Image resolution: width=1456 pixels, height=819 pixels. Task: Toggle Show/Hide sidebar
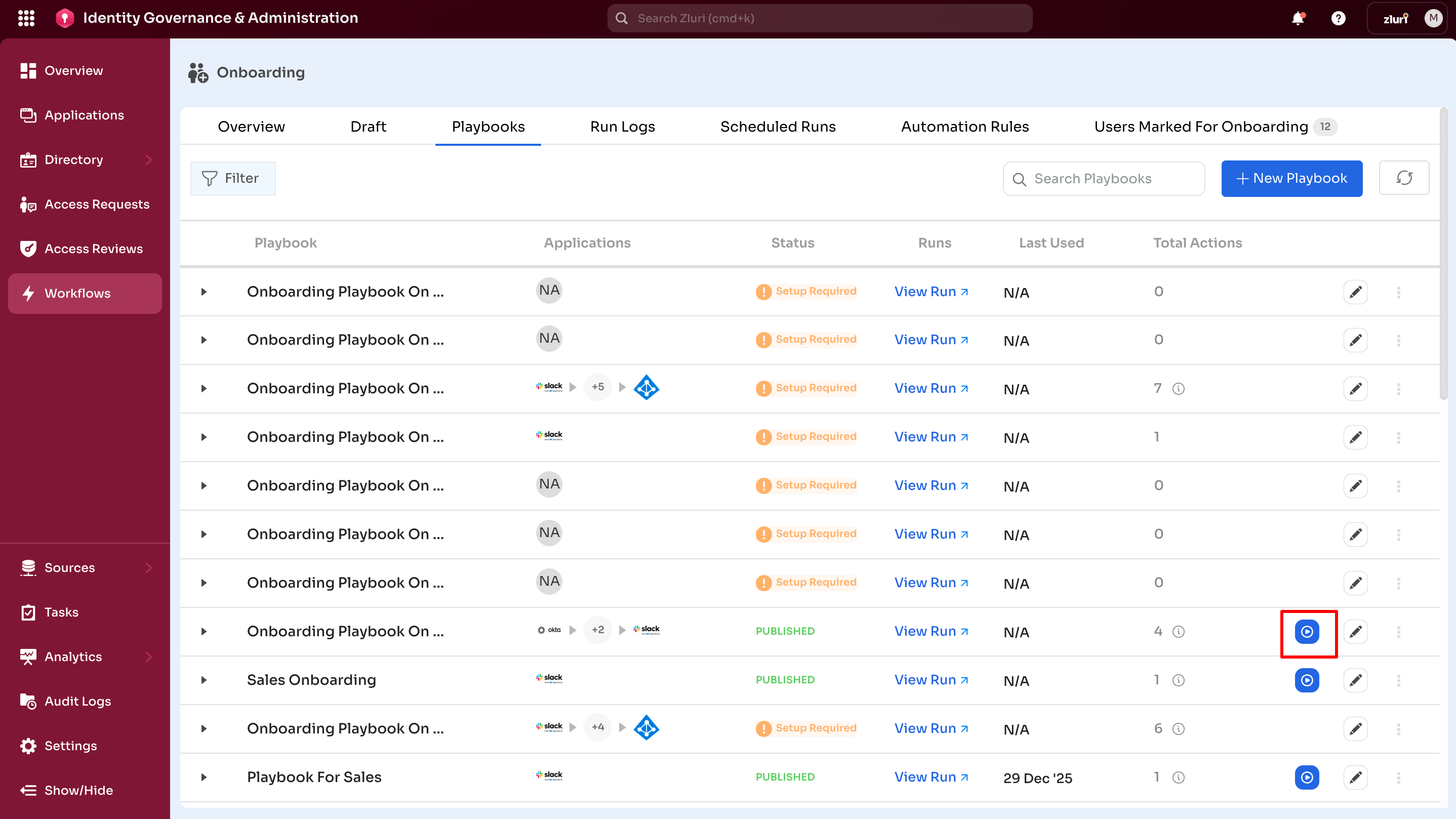pos(78,790)
